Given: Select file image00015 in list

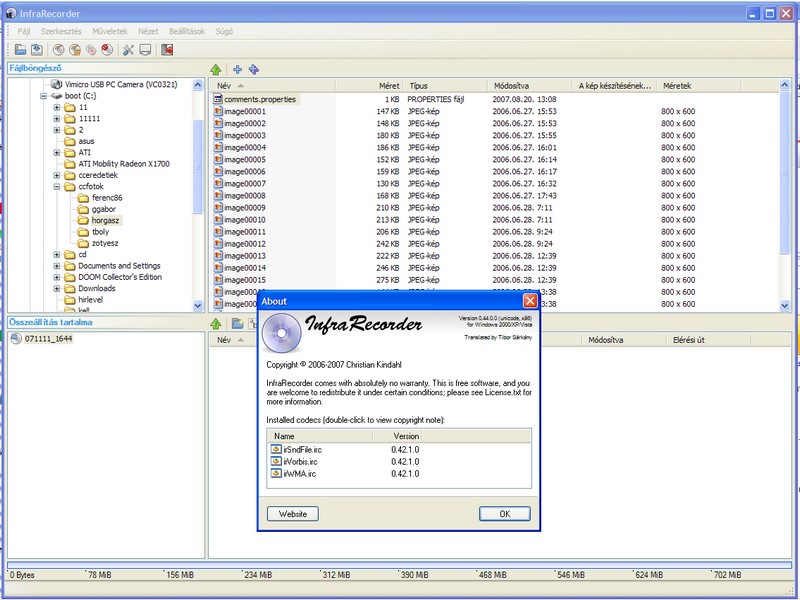Looking at the screenshot, I should (x=245, y=280).
